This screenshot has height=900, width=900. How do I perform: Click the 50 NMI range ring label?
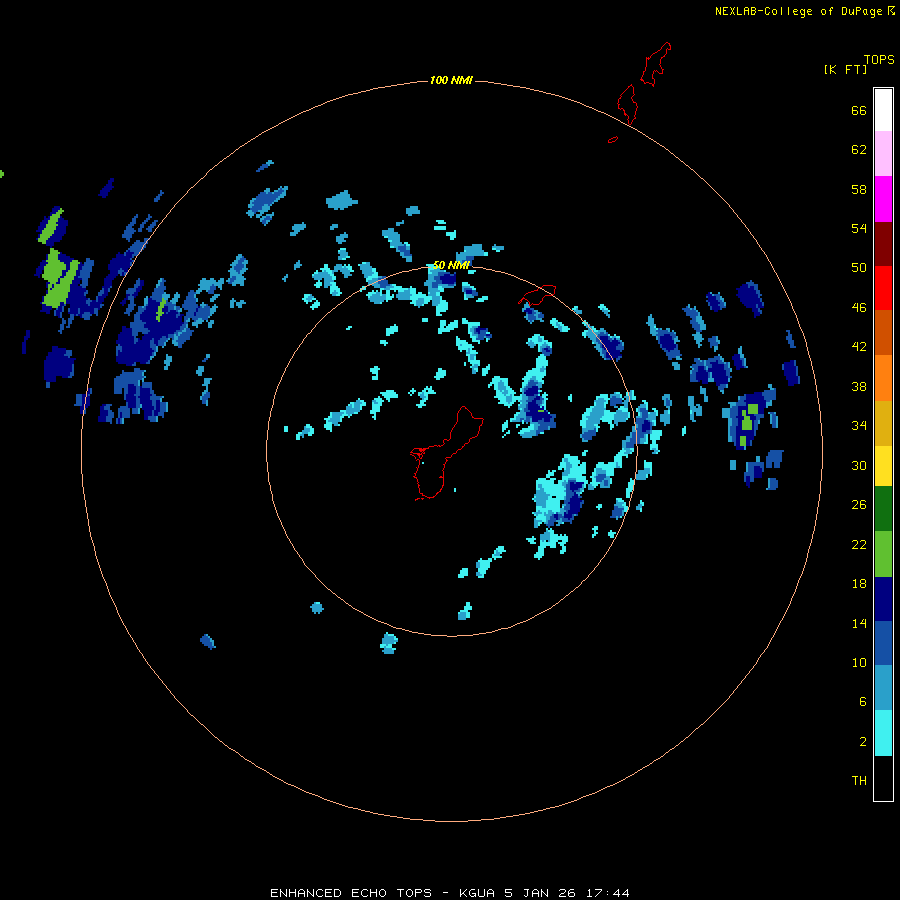(451, 265)
